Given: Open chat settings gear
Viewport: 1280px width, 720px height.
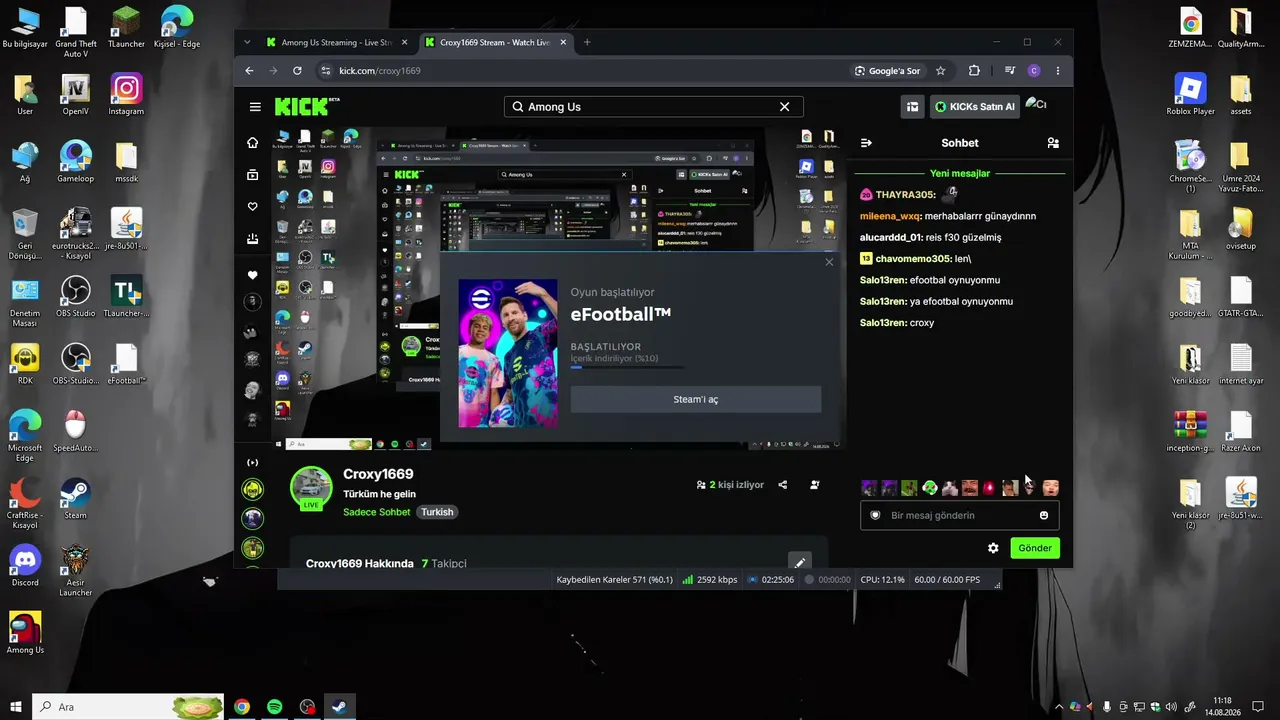Looking at the screenshot, I should click(x=993, y=548).
